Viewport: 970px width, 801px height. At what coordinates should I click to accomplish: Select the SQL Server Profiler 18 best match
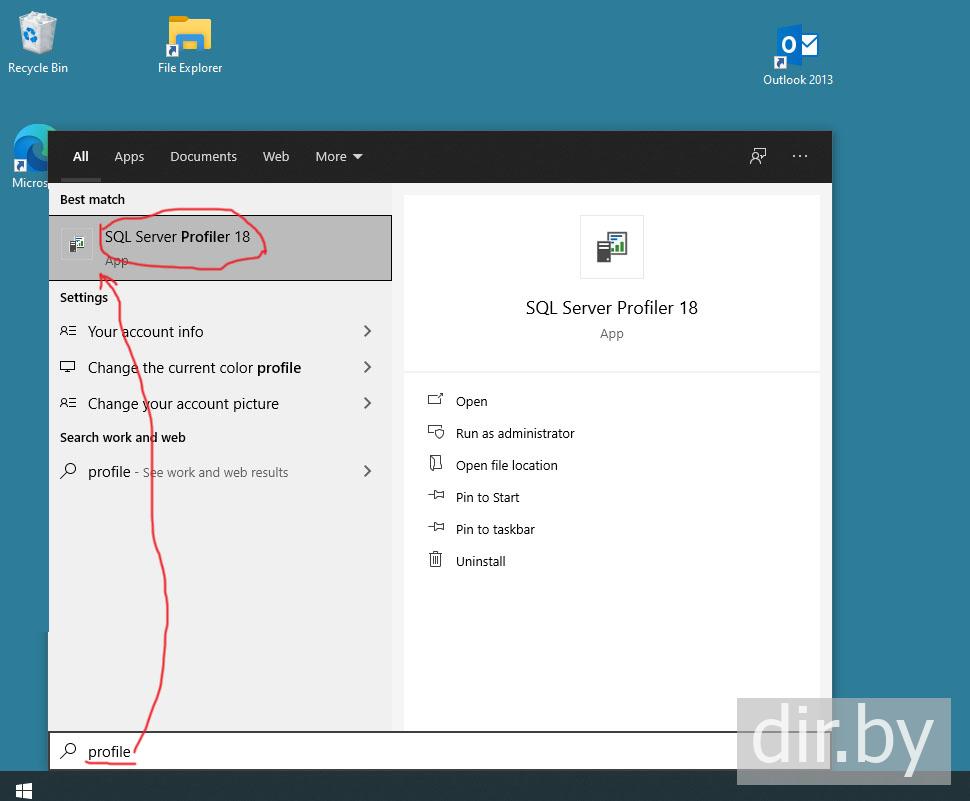[220, 247]
